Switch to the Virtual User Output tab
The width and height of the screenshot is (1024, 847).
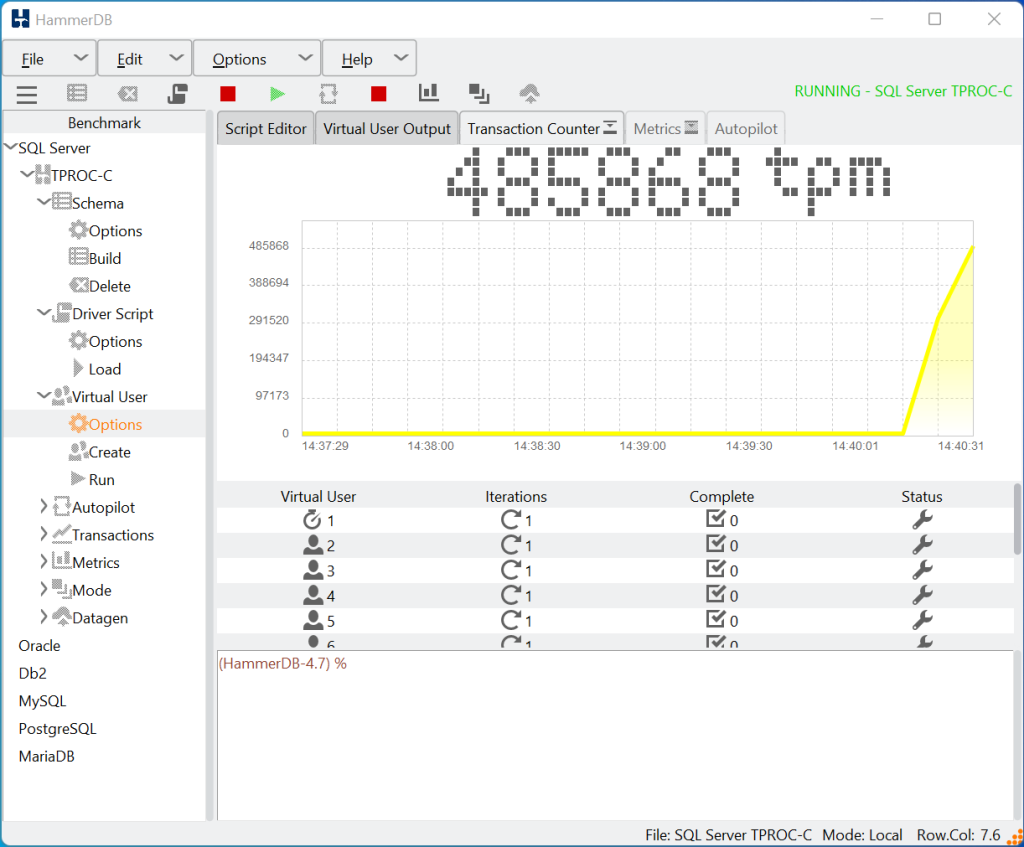[x=387, y=129]
